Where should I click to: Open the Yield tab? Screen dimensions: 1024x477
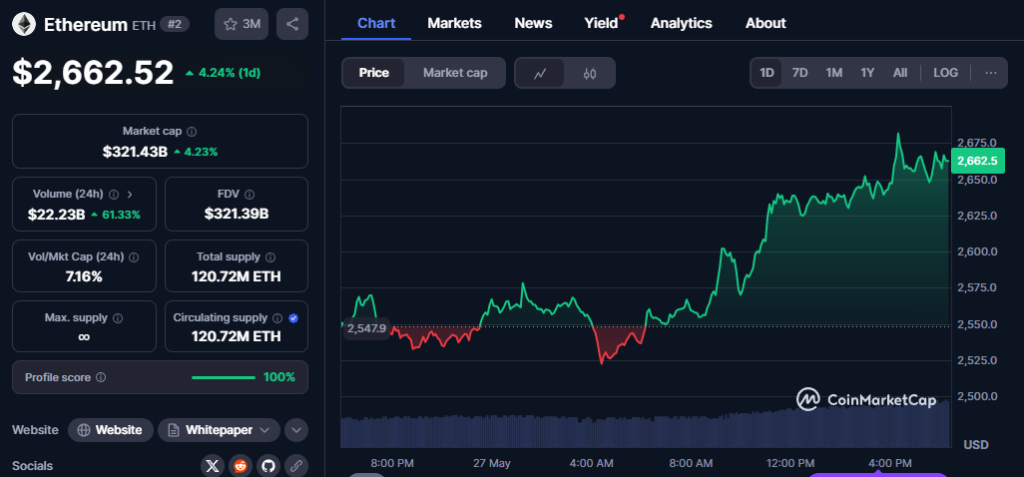pyautogui.click(x=601, y=23)
